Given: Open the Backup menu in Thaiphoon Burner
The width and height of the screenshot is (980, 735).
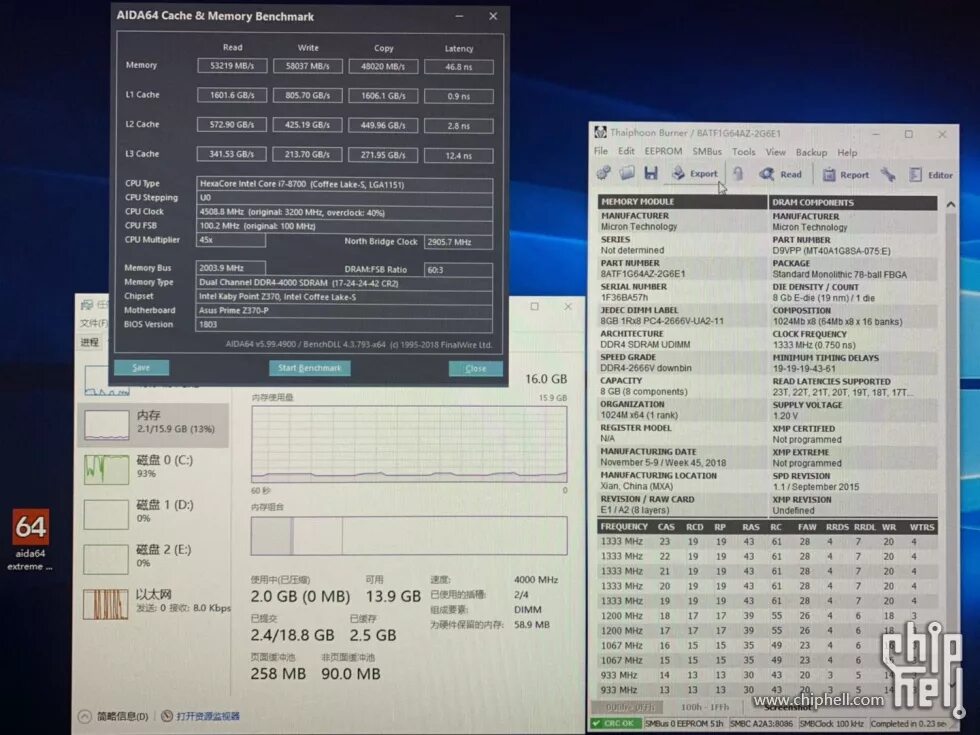Looking at the screenshot, I should 811,152.
